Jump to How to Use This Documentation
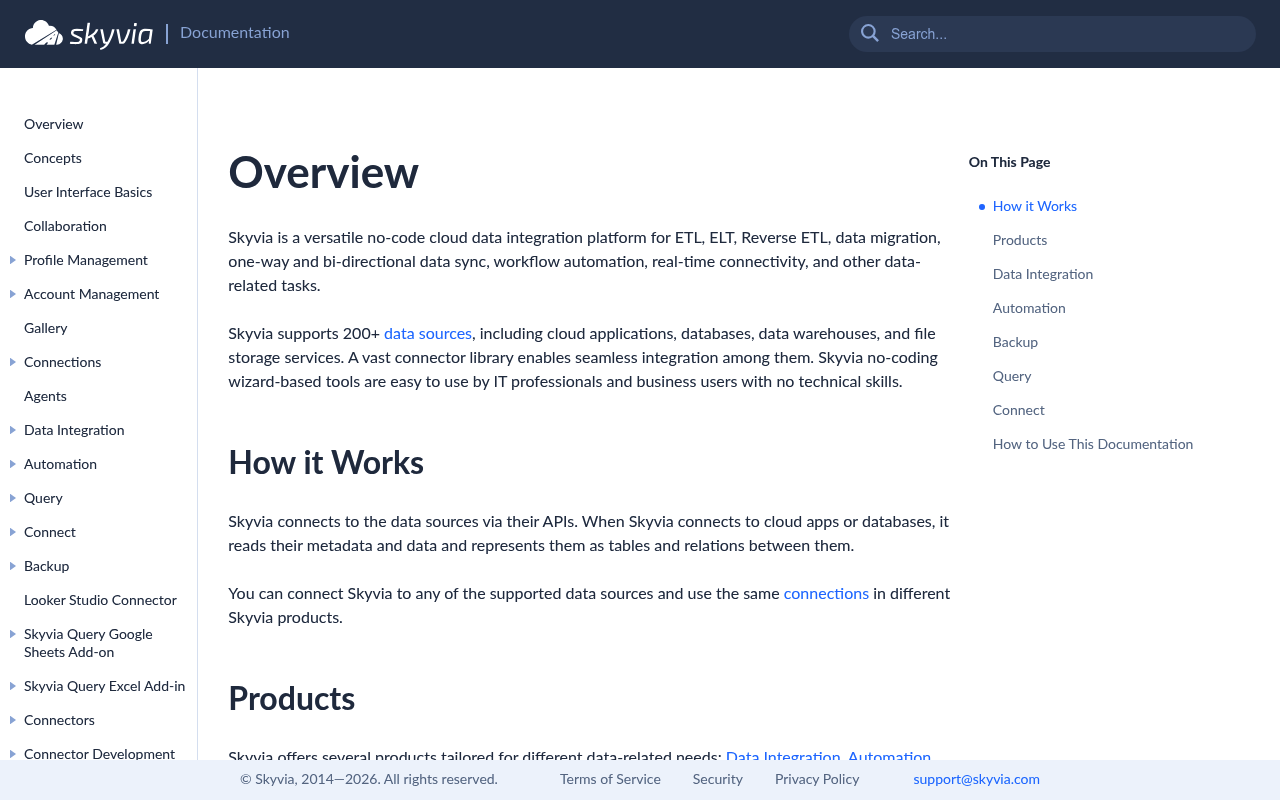Screen dimensions: 1280x800 1093,444
